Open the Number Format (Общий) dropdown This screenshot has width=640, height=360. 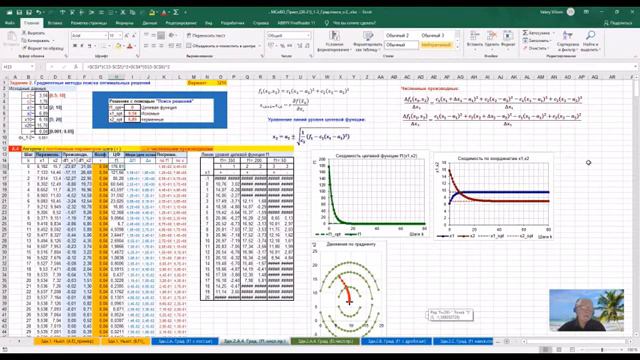pos(308,36)
